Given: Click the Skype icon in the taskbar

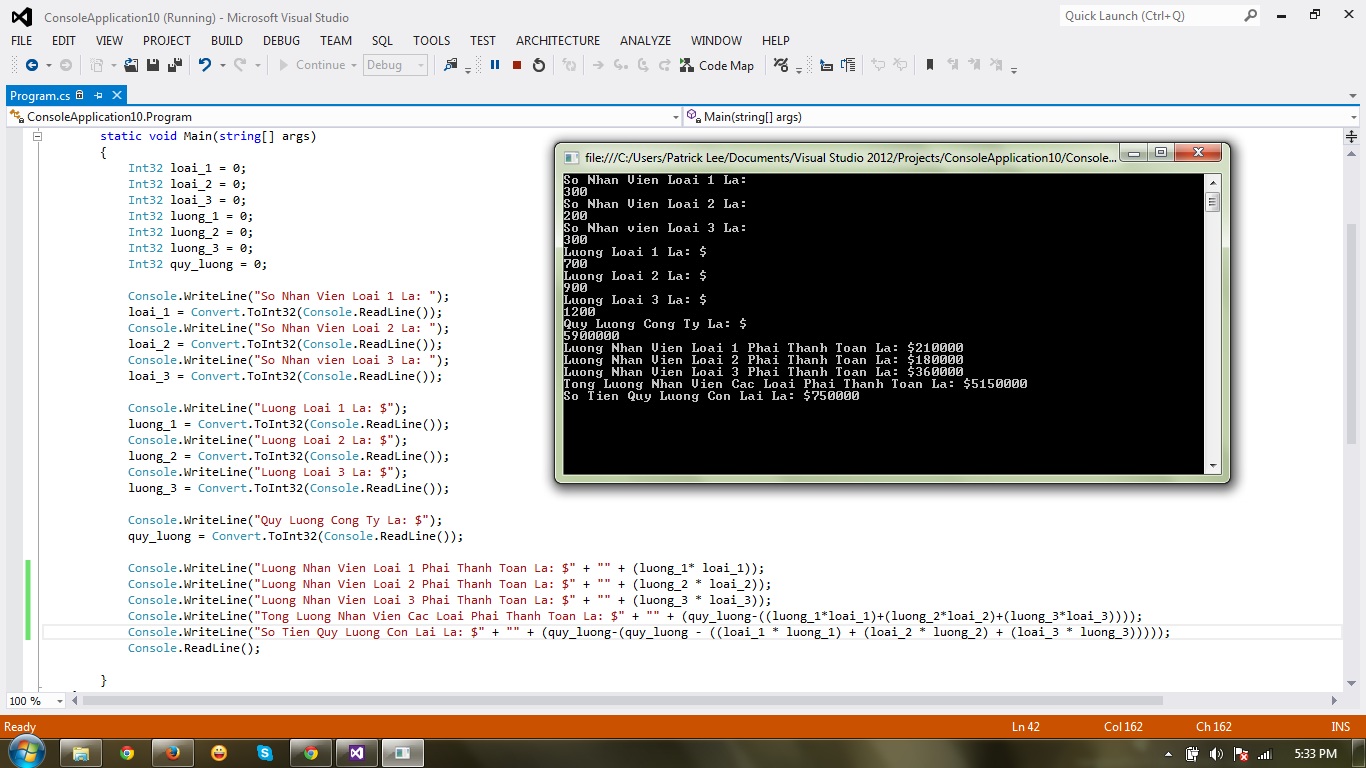Looking at the screenshot, I should pos(265,753).
